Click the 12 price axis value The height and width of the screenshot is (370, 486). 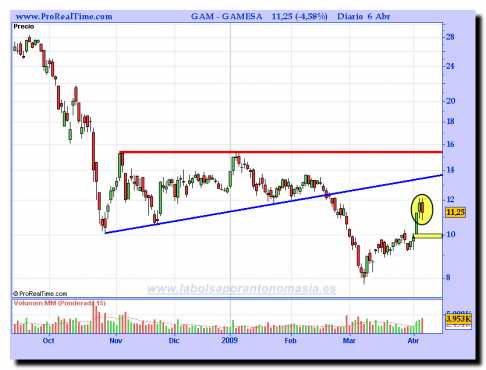[x=450, y=199]
